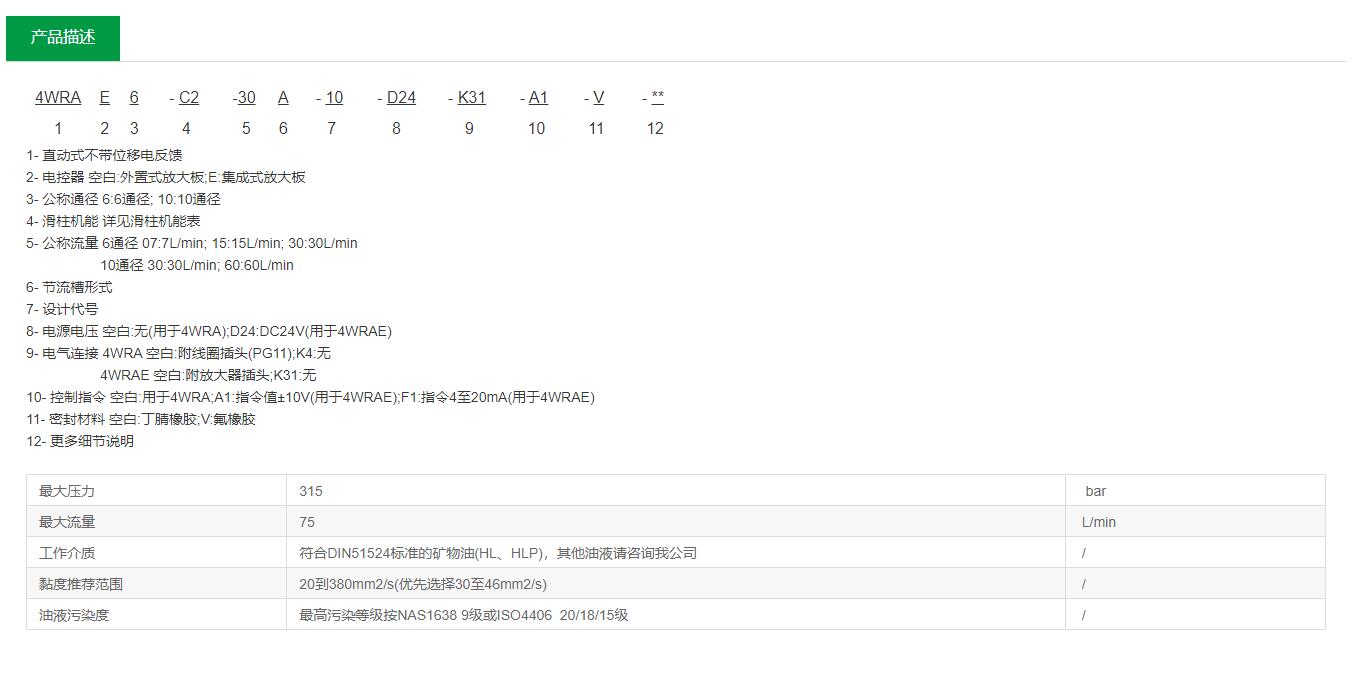Click the L/min unit cell

tap(1195, 522)
